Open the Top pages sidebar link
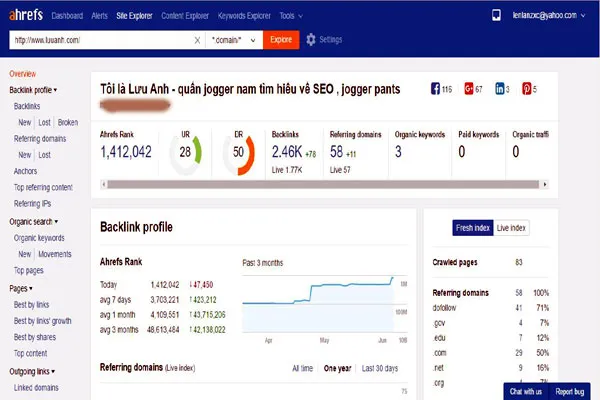This screenshot has height=400, width=600. coord(28,271)
